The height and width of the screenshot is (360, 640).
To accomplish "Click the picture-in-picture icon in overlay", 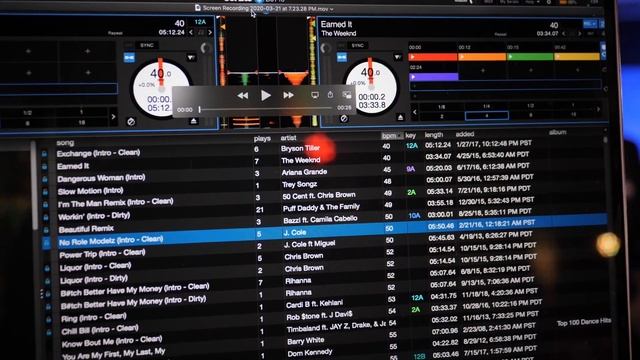I will point(347,95).
